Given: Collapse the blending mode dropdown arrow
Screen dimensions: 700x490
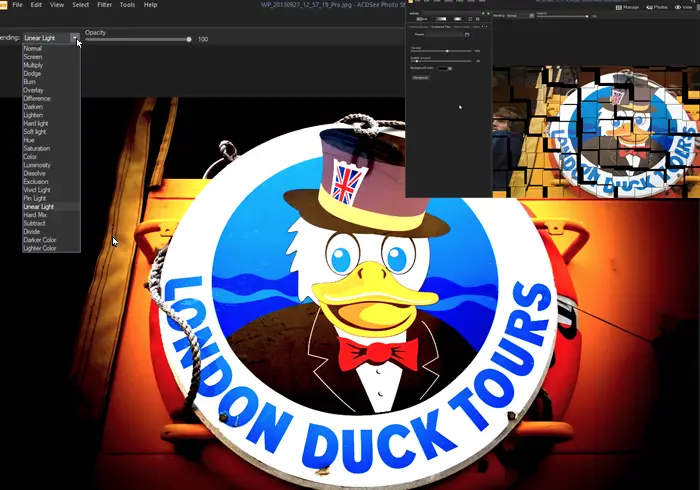Looking at the screenshot, I should point(75,38).
